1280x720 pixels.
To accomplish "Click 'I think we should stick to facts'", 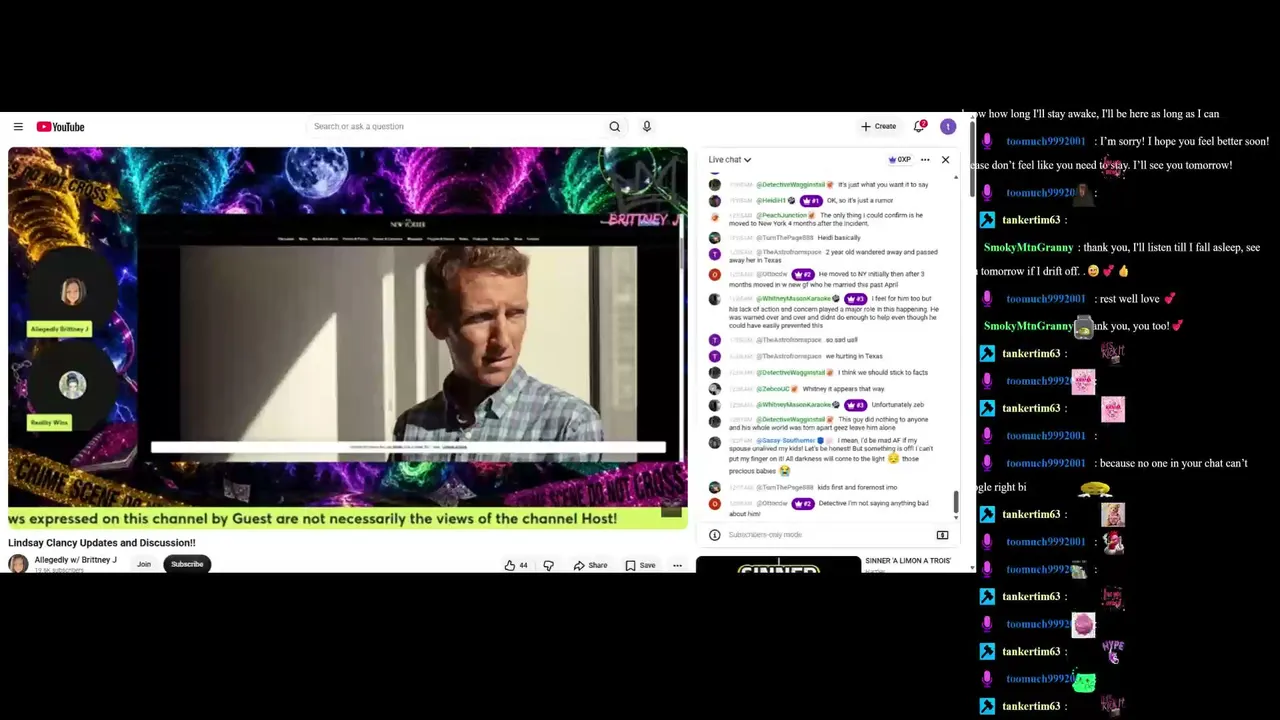I will 883,373.
